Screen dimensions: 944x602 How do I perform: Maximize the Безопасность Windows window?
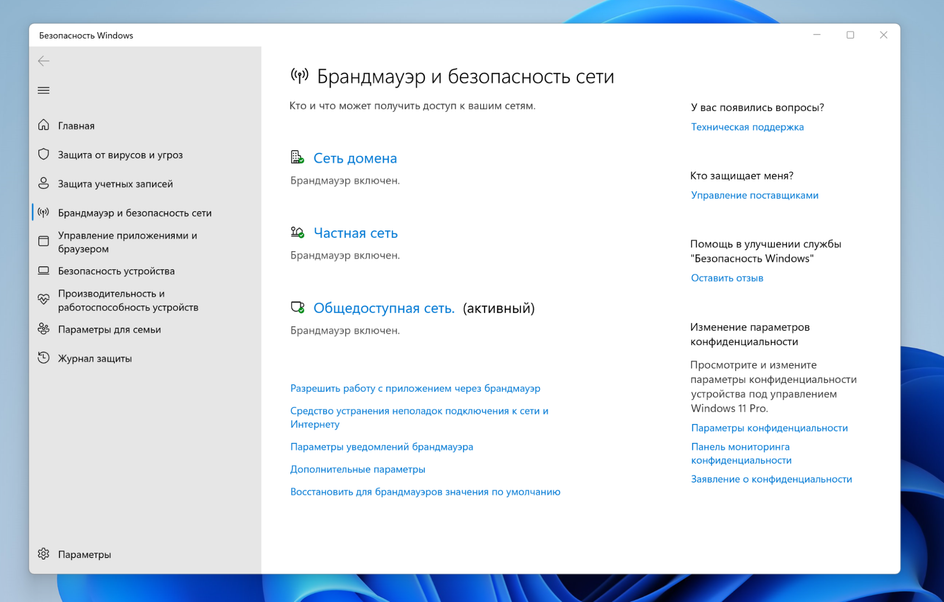(x=850, y=35)
